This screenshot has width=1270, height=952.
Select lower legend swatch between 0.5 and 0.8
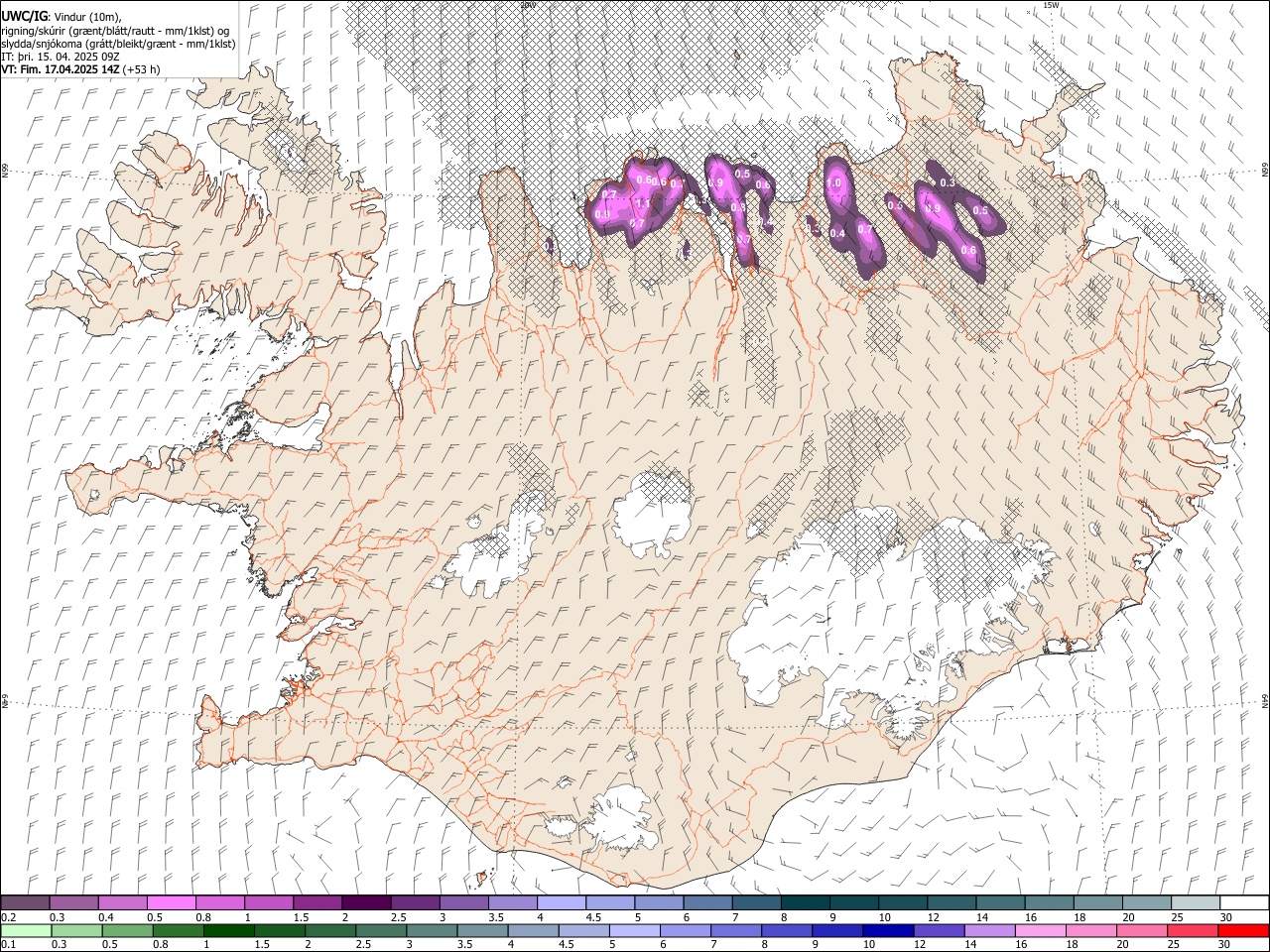point(128,930)
